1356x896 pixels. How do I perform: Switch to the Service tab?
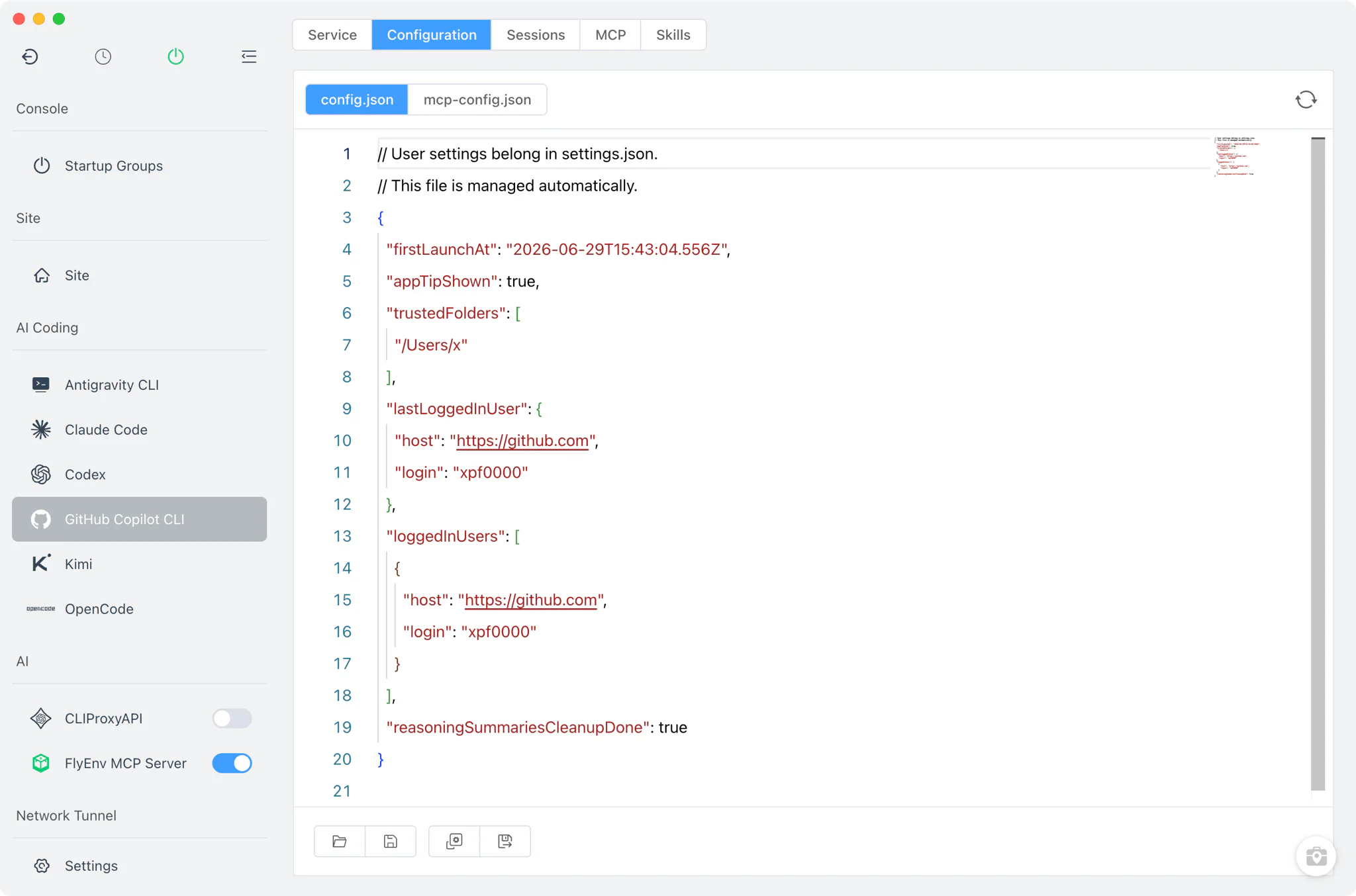click(332, 34)
